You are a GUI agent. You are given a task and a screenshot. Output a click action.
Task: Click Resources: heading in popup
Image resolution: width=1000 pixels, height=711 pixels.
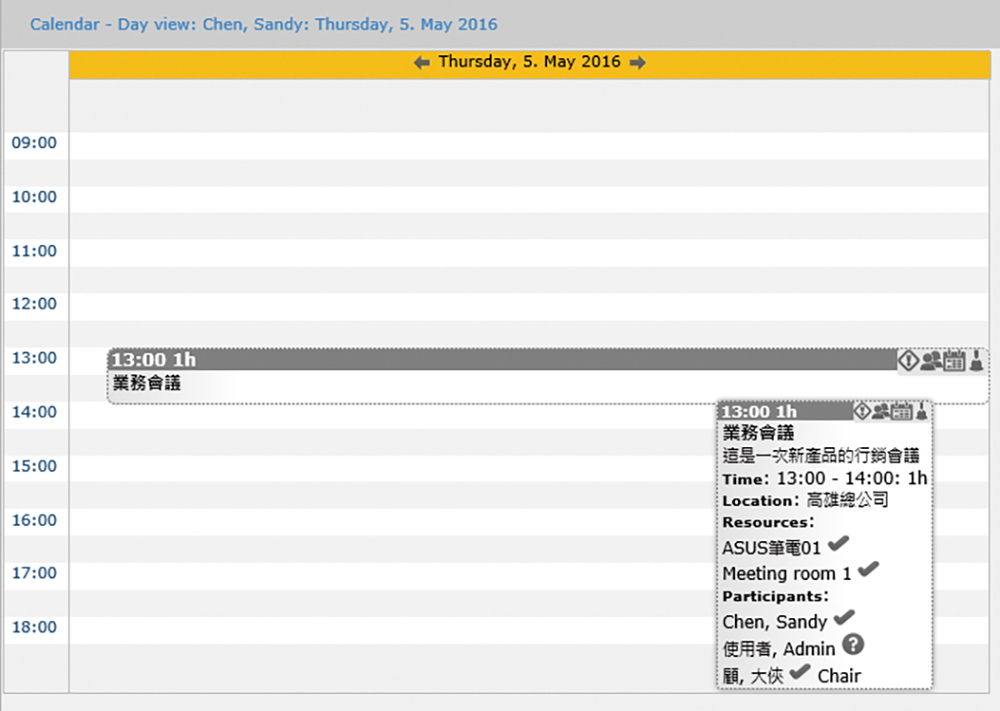tap(768, 522)
